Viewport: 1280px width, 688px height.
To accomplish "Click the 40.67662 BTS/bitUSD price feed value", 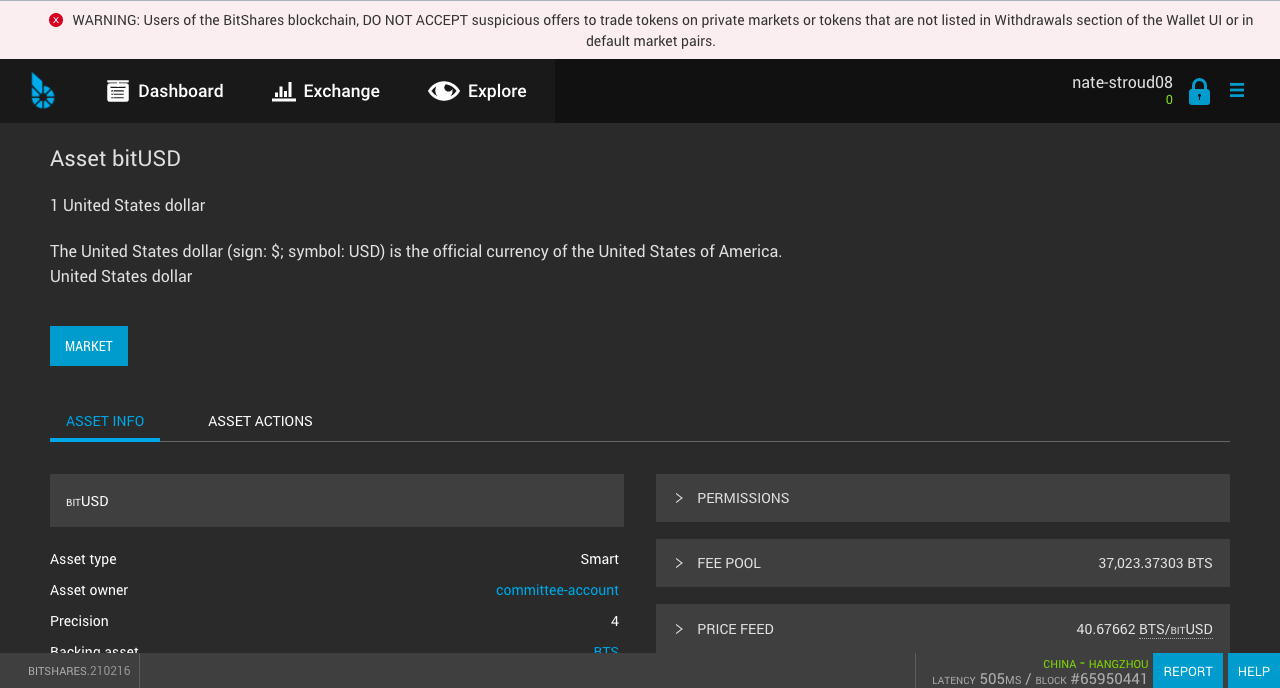I will 1144,629.
